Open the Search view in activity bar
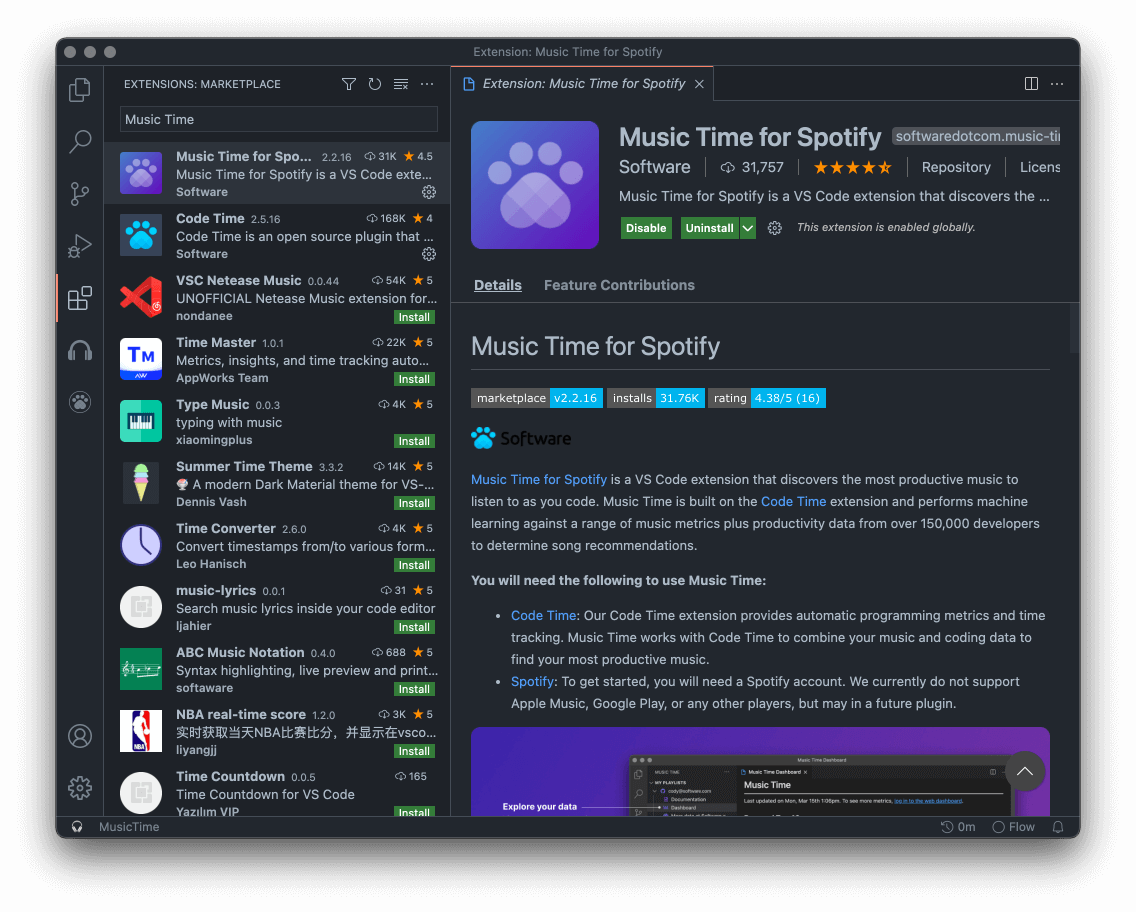This screenshot has width=1136, height=912. point(80,142)
